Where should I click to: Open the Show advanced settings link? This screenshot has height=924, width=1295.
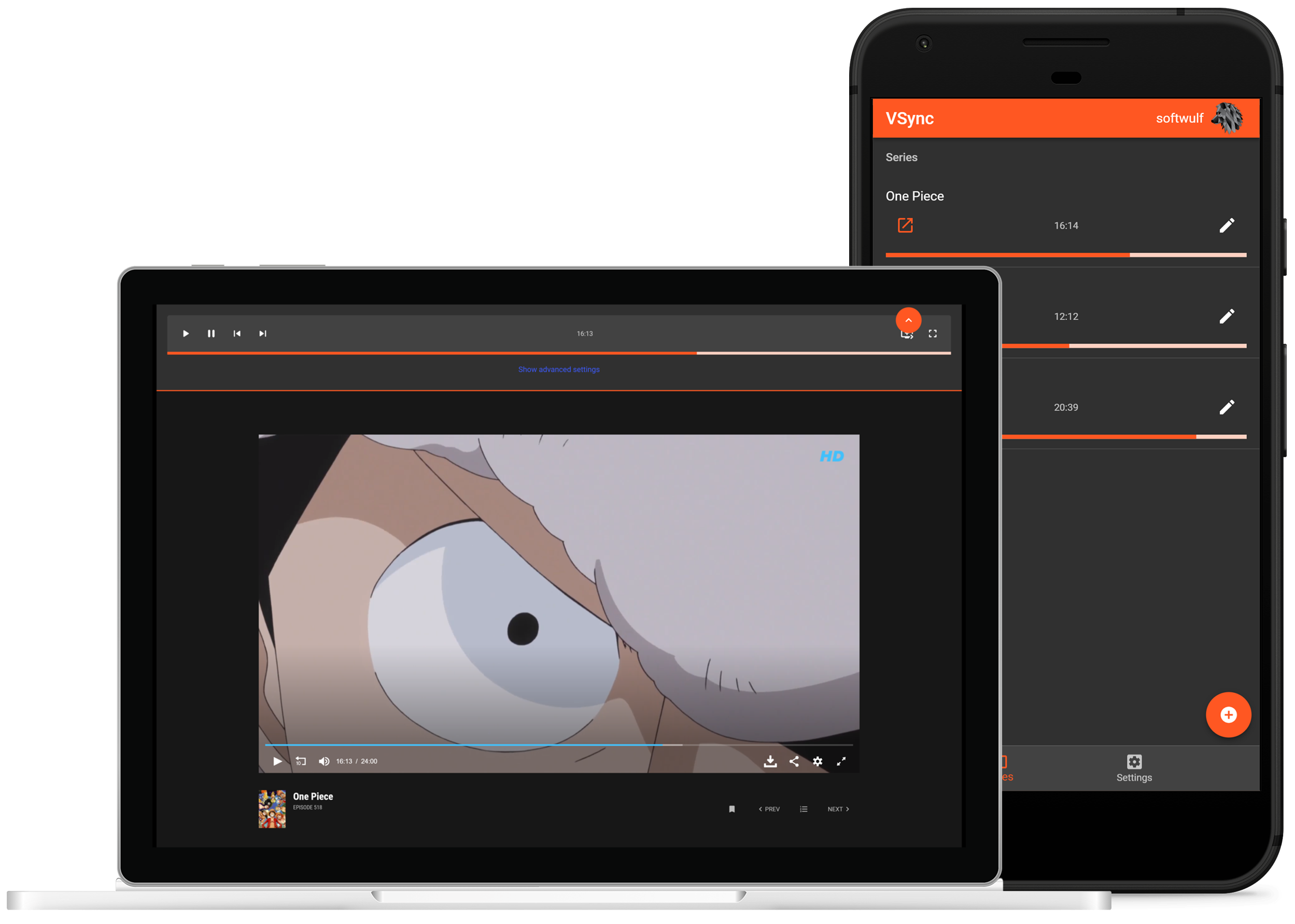(558, 369)
